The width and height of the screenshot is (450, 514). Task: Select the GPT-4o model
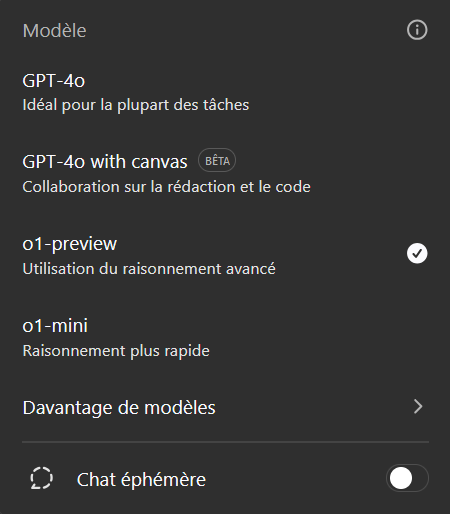225,92
